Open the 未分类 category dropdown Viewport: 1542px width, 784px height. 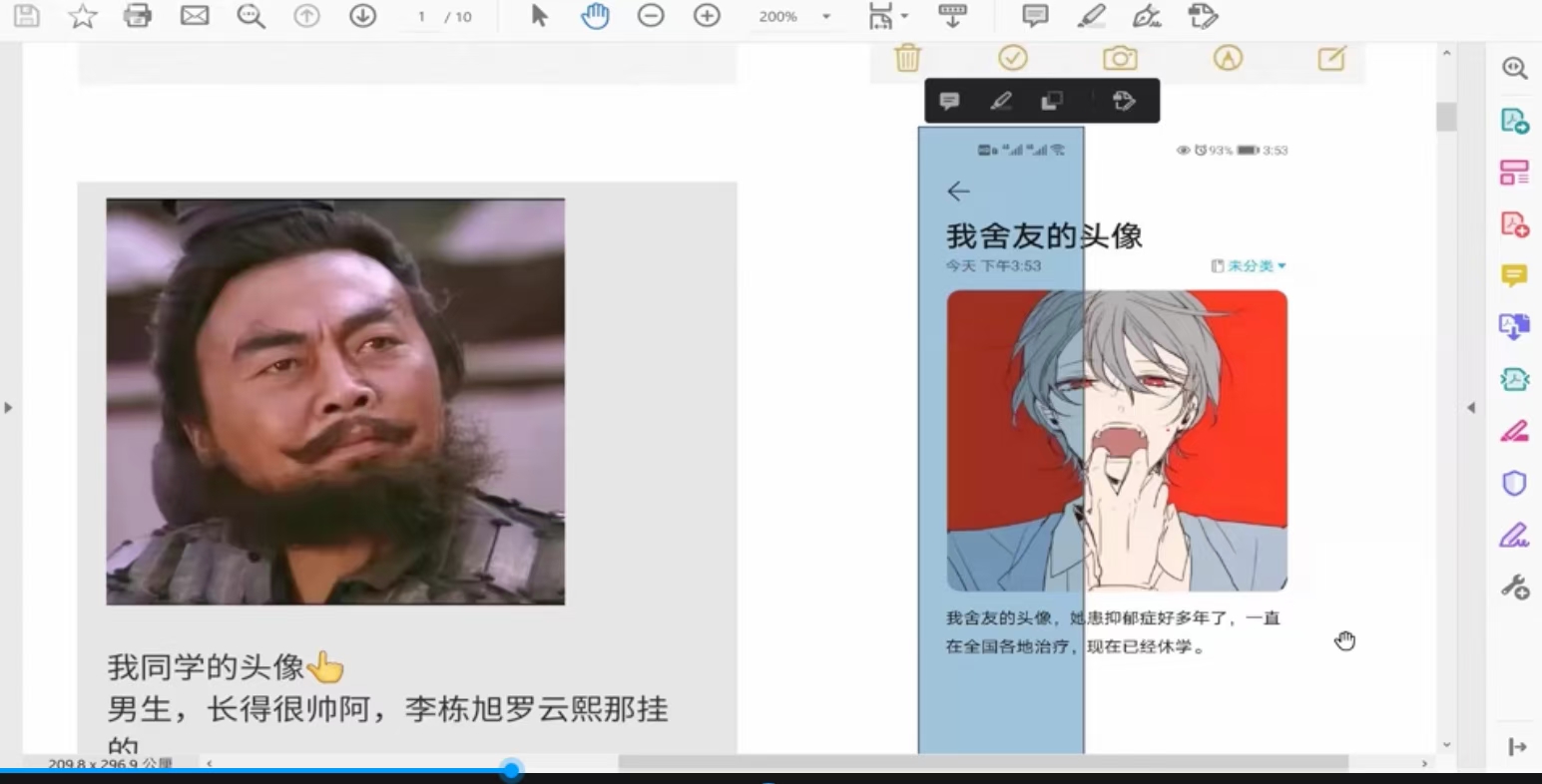point(1249,266)
